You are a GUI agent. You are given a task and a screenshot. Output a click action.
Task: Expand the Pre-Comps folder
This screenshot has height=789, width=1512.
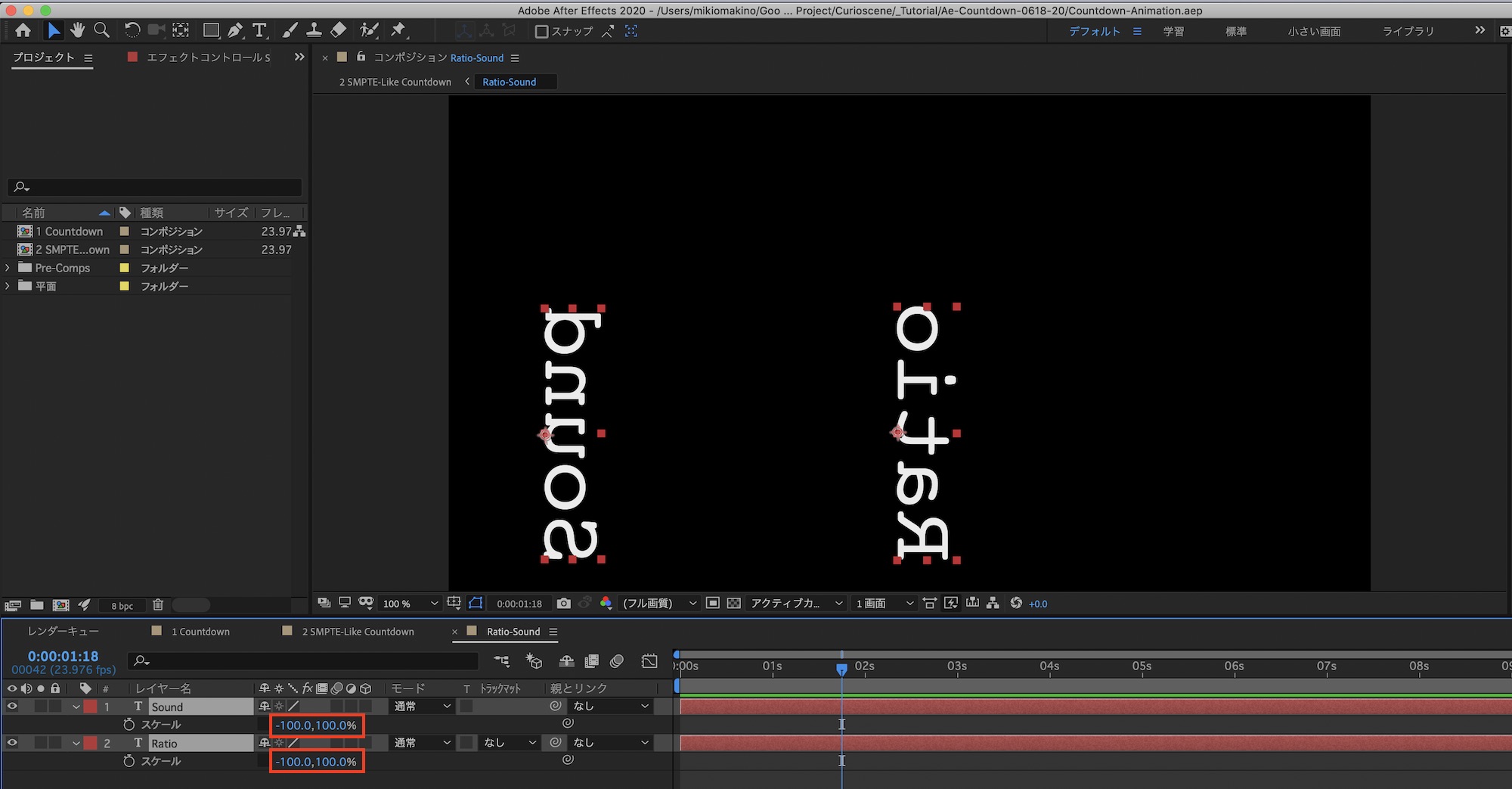point(8,268)
